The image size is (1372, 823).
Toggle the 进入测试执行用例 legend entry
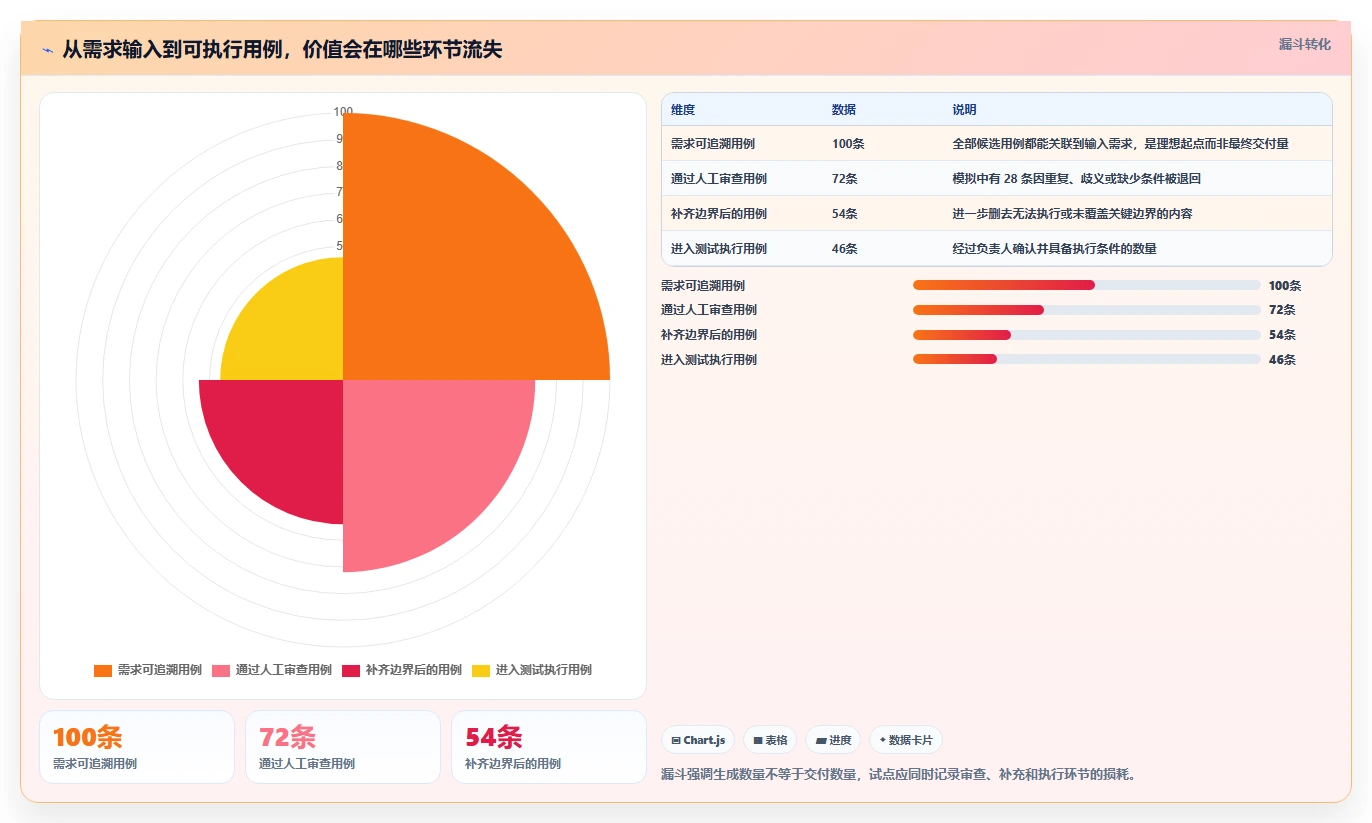(x=532, y=670)
